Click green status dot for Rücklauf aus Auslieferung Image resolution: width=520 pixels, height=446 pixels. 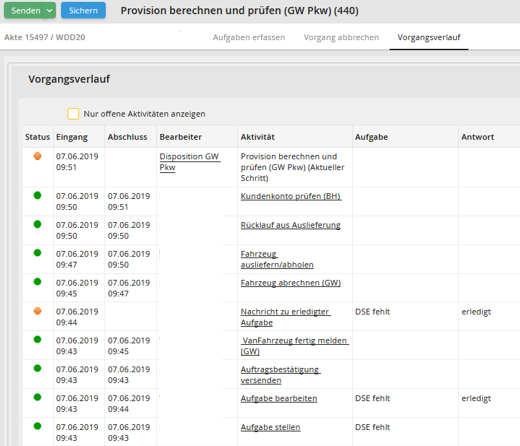(x=38, y=224)
